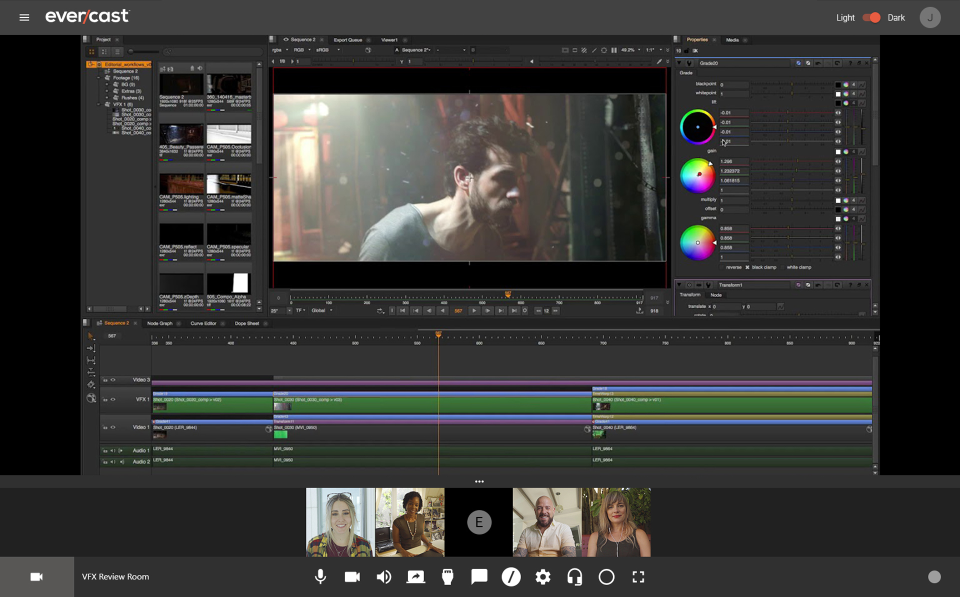Switch to the Export Queue tab

[350, 40]
